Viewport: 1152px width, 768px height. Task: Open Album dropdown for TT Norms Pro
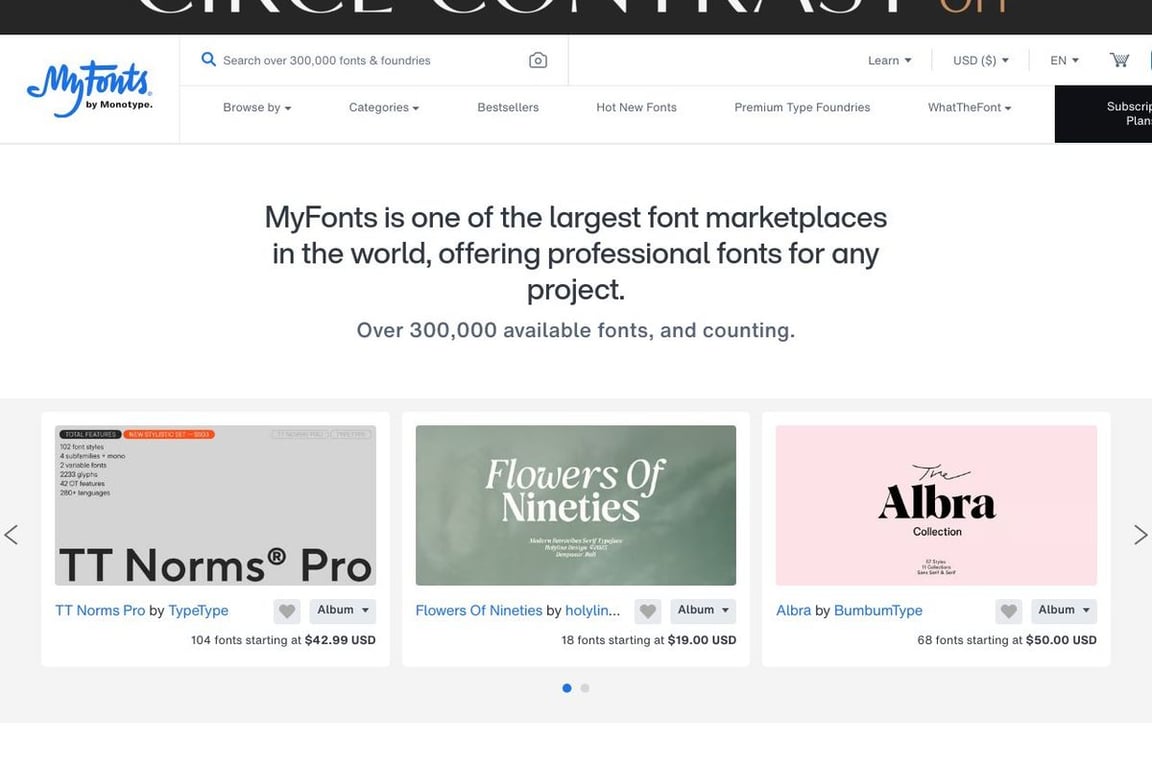(x=342, y=611)
